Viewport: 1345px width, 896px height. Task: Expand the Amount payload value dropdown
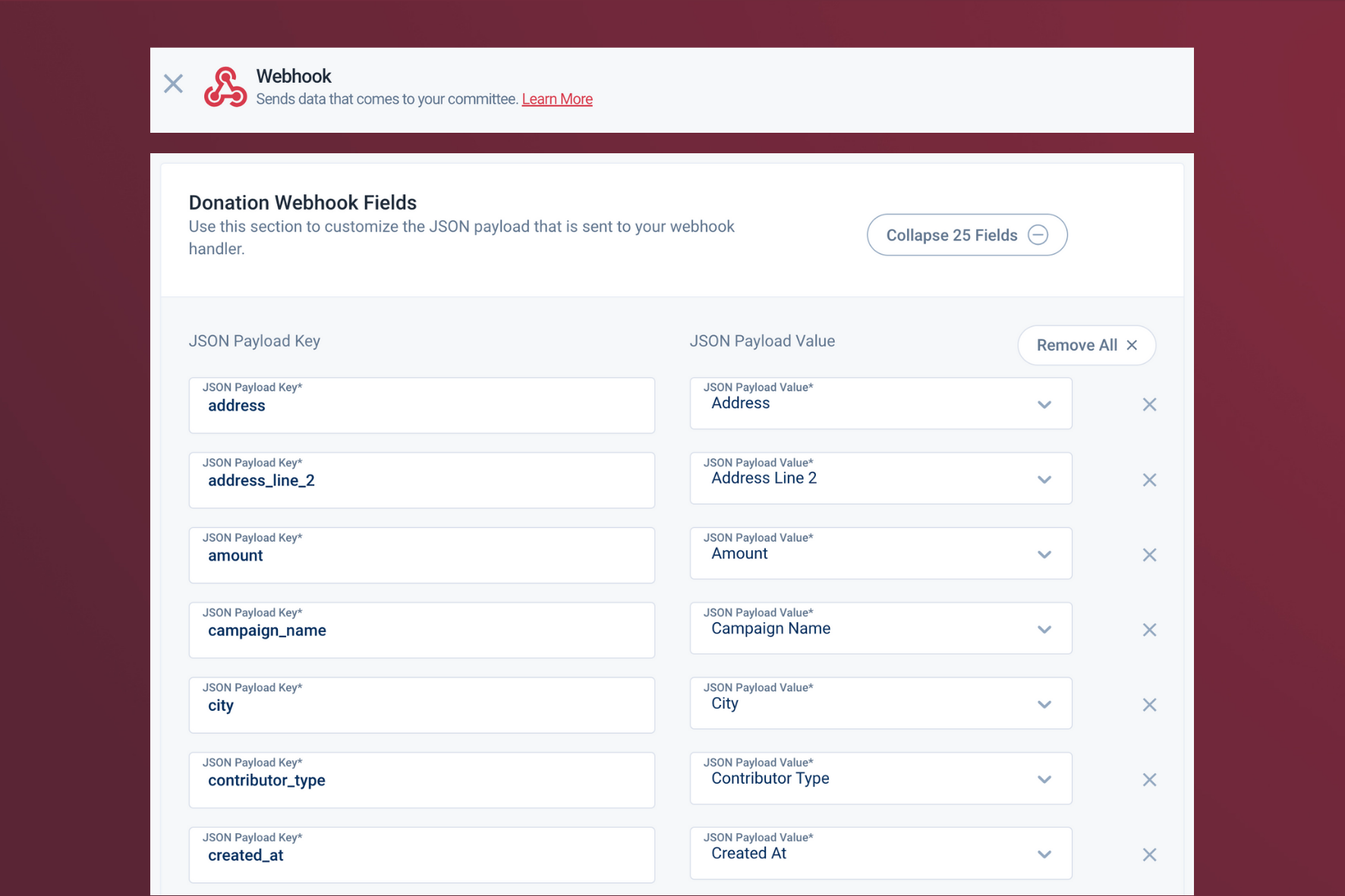1044,555
